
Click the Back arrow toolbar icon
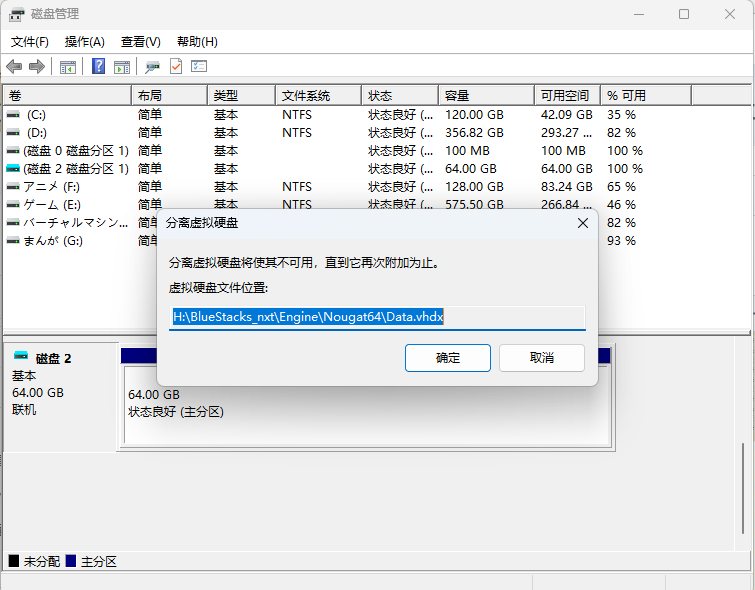click(x=14, y=66)
